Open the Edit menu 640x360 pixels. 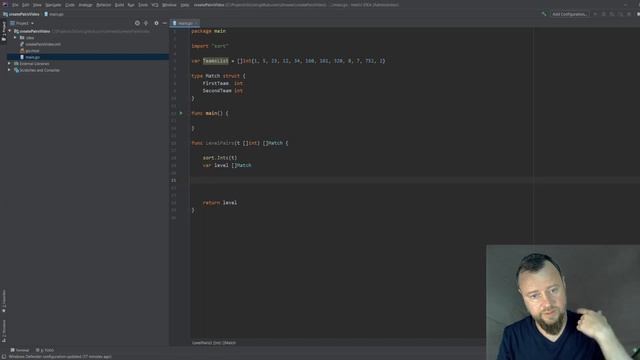pyautogui.click(x=25, y=5)
